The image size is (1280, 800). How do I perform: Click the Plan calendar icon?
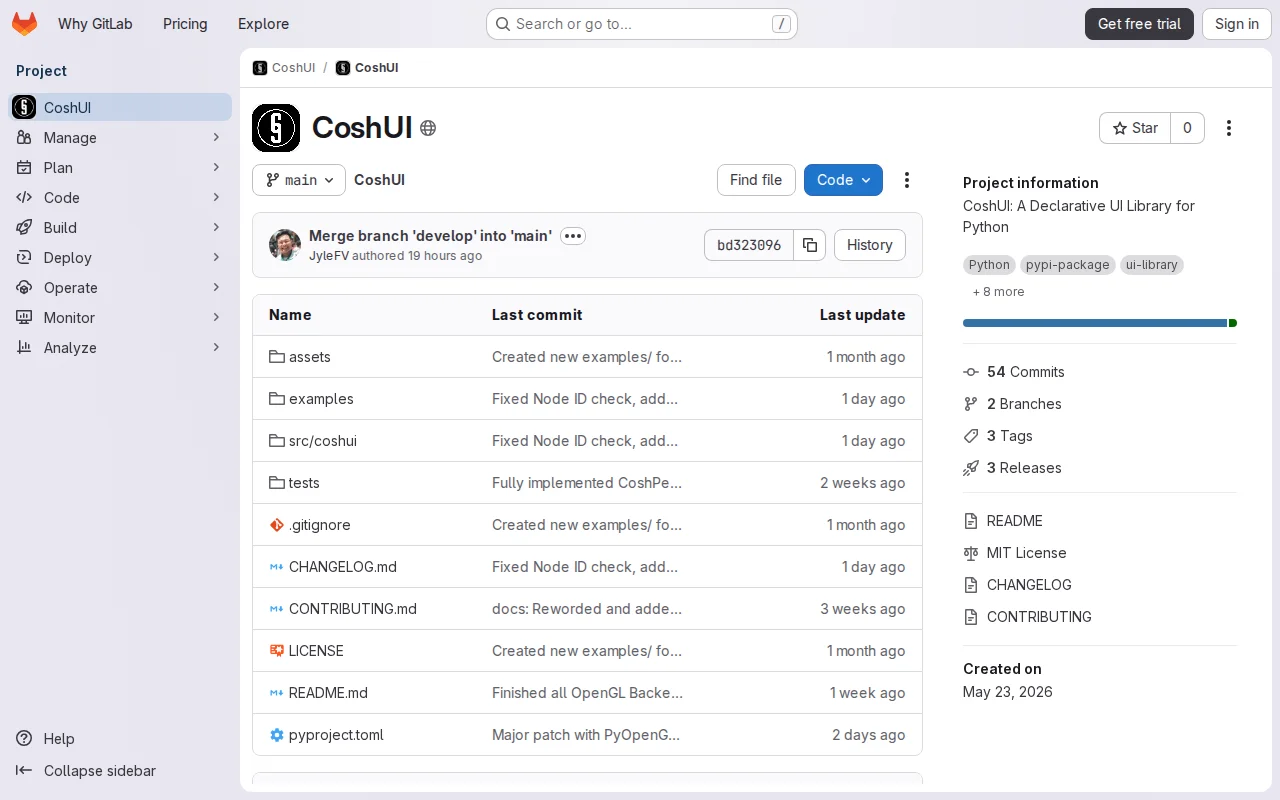click(24, 167)
